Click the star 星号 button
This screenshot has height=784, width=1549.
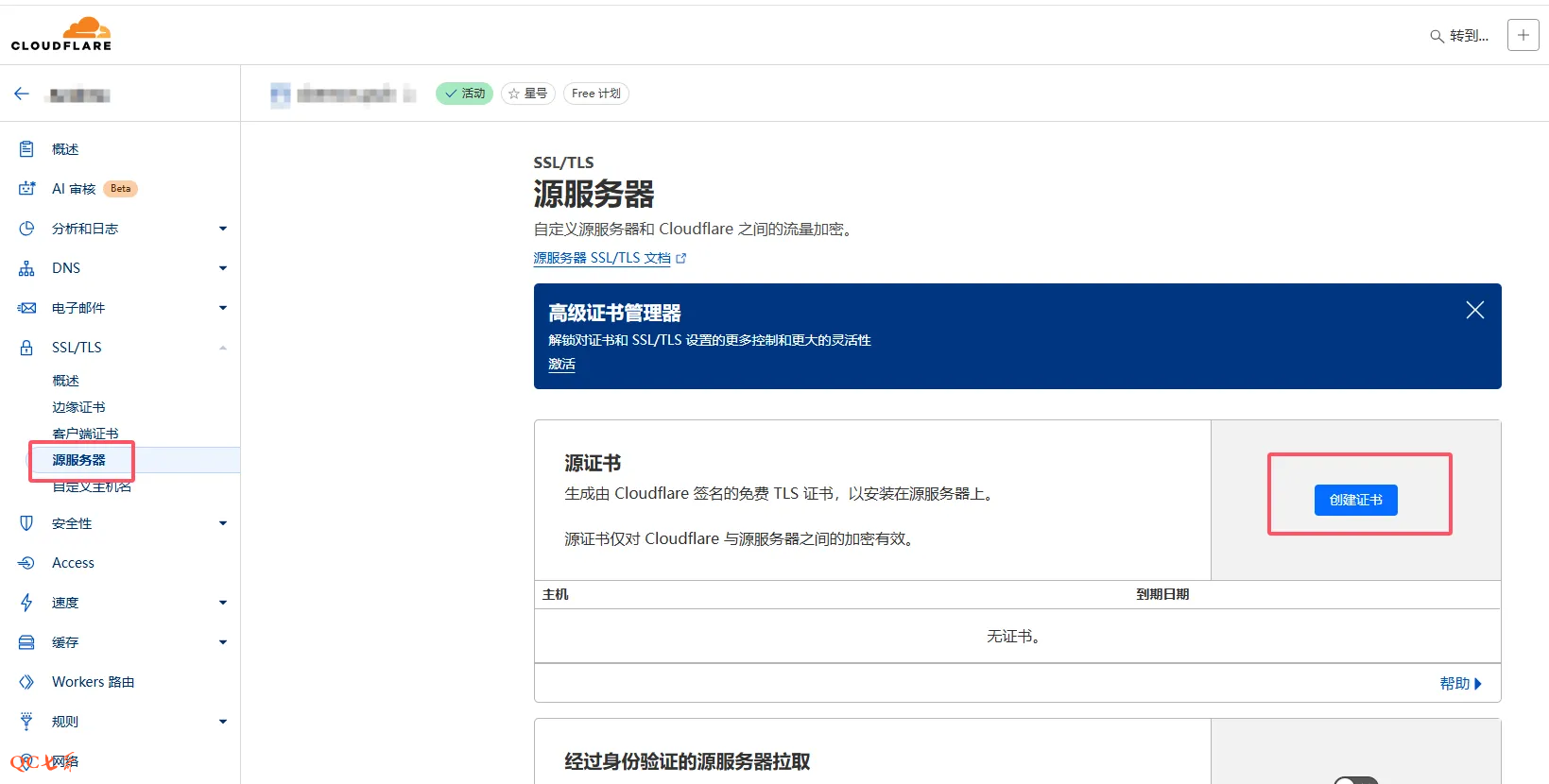[527, 94]
